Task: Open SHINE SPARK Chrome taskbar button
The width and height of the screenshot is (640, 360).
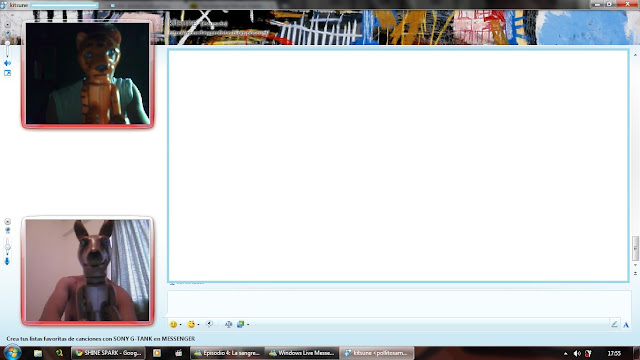Action: (x=108, y=353)
